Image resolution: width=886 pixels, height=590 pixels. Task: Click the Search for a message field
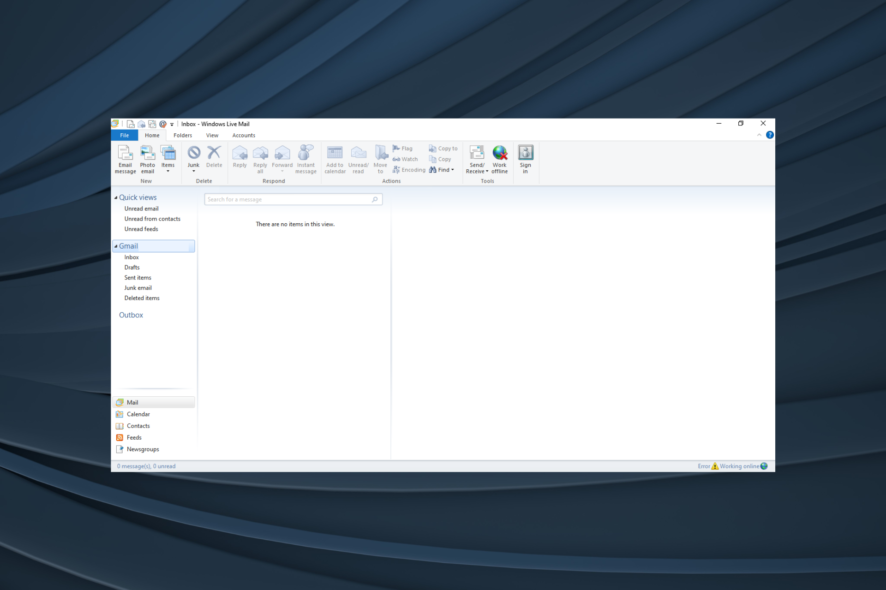pos(293,199)
